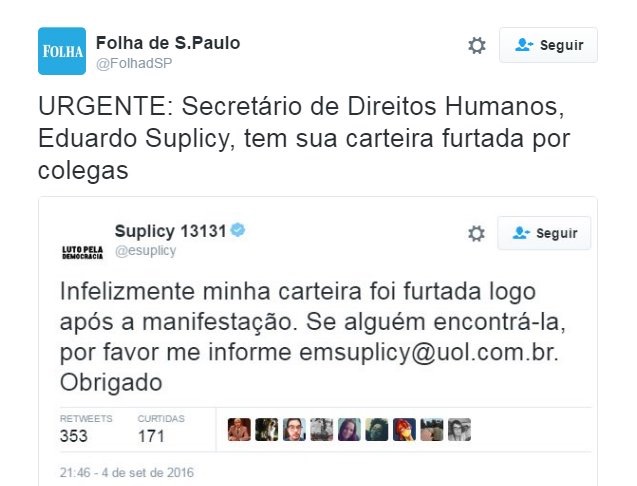Screen dimensions: 637x486
Task: Open the Suplicy 13131 profile name
Action: click(x=170, y=231)
